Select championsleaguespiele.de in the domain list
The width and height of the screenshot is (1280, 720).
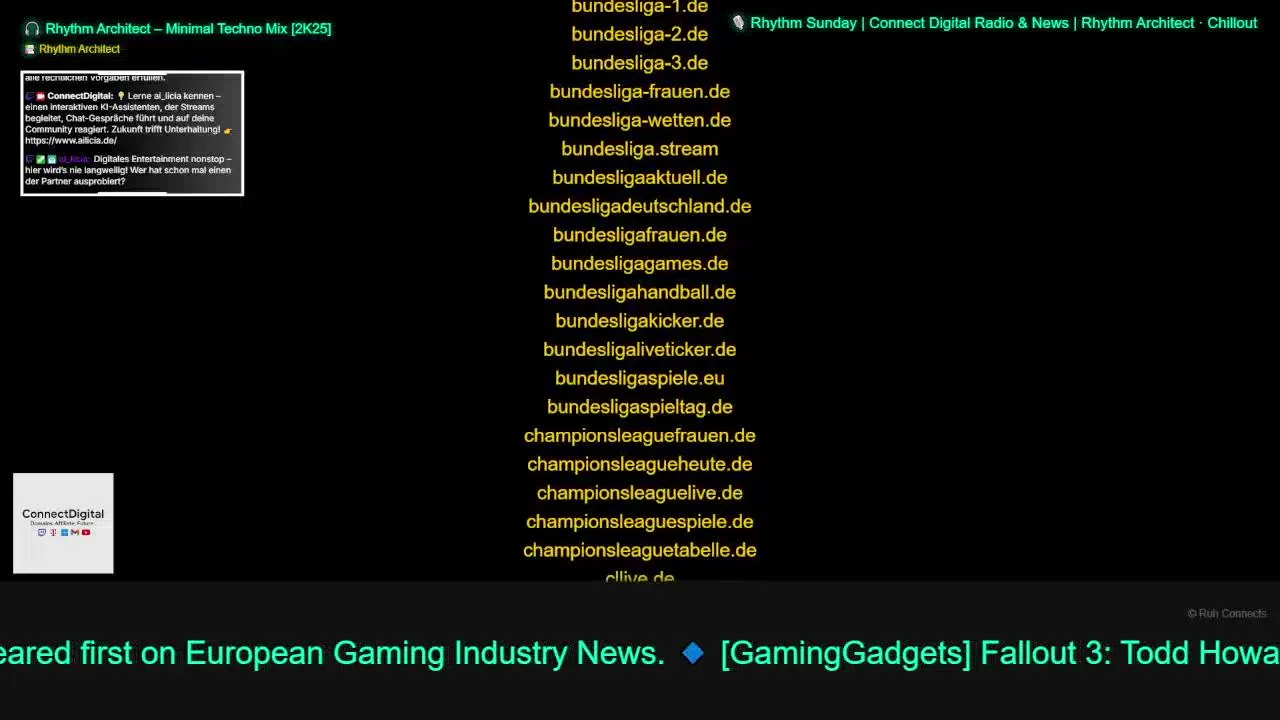coord(640,522)
